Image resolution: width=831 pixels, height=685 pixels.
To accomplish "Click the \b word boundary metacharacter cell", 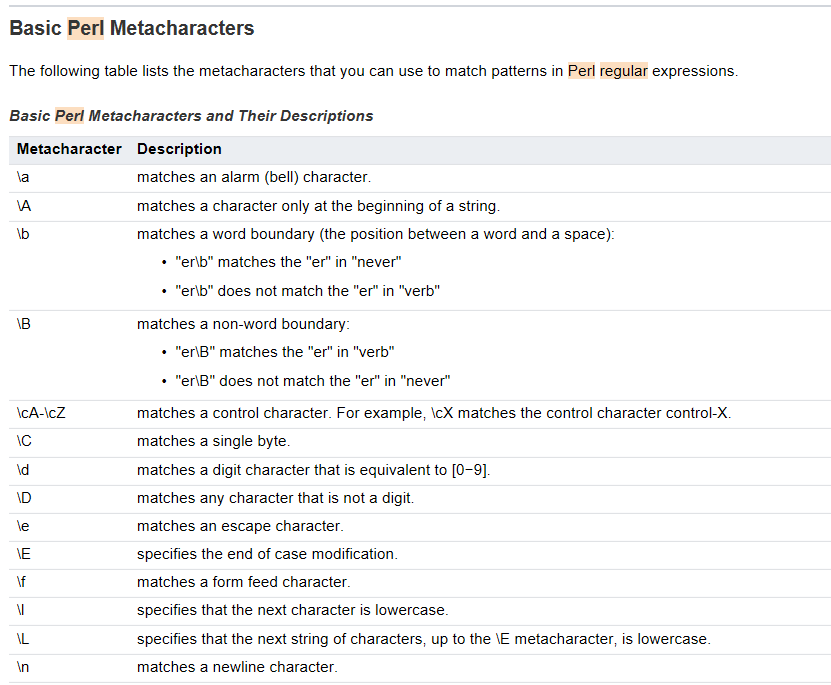I will tap(24, 234).
